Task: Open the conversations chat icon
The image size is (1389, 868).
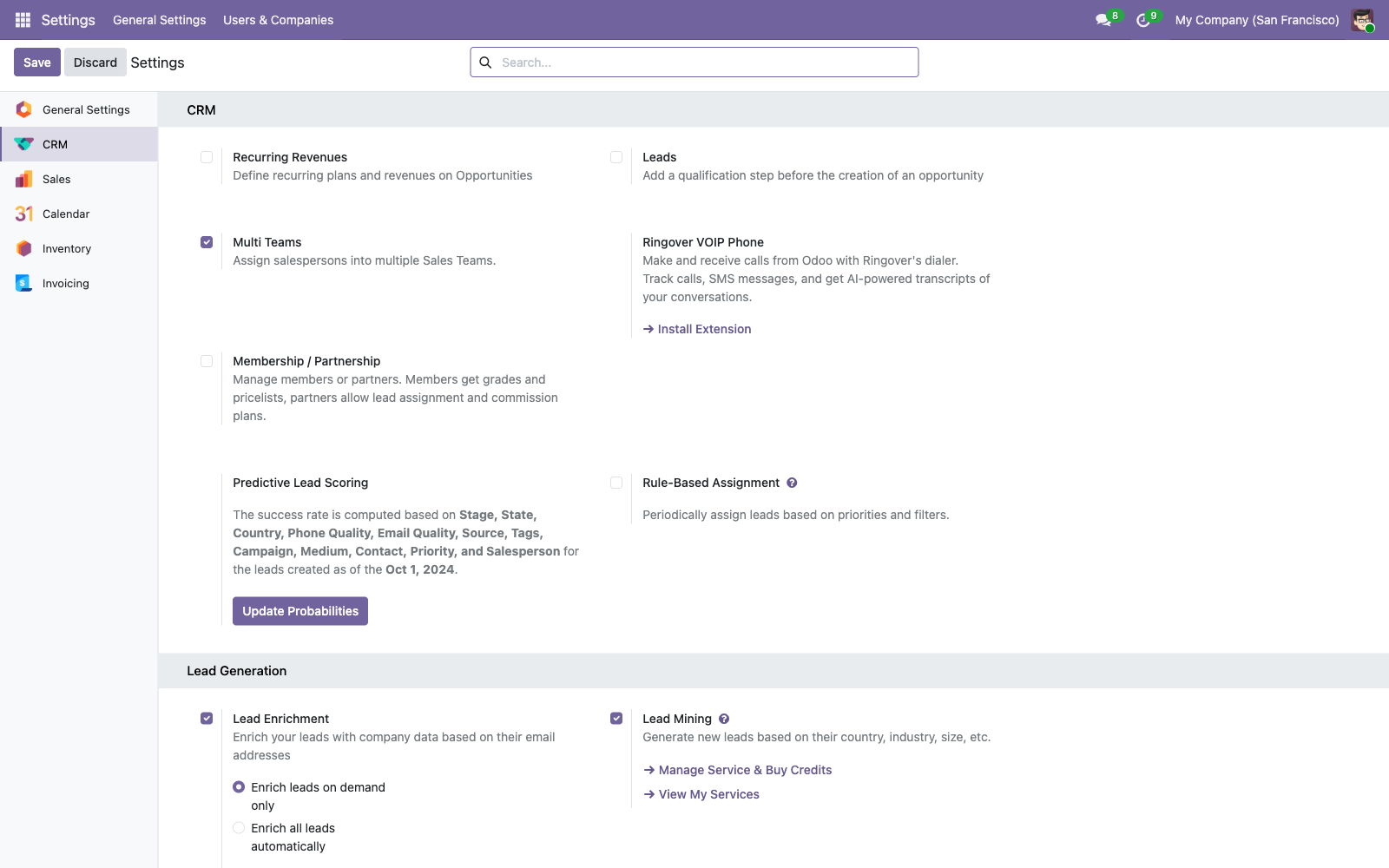Action: pyautogui.click(x=1103, y=20)
